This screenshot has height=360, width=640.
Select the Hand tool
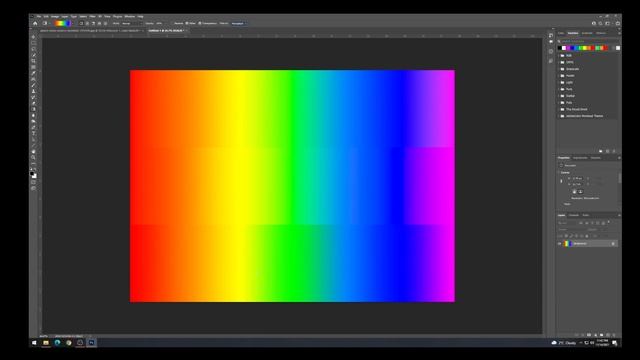coord(33,151)
